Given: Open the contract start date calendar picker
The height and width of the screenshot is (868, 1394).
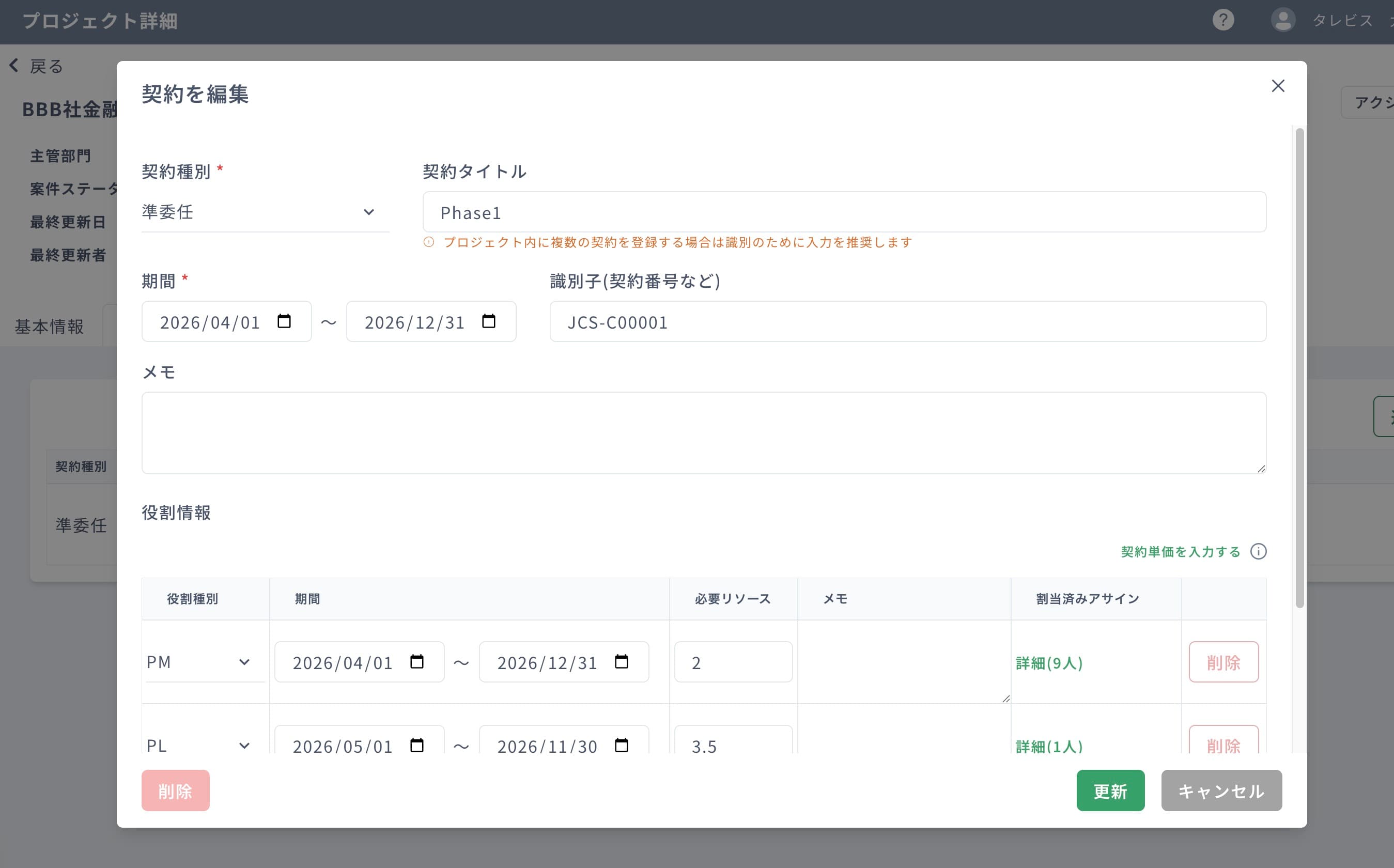Looking at the screenshot, I should pos(285,321).
